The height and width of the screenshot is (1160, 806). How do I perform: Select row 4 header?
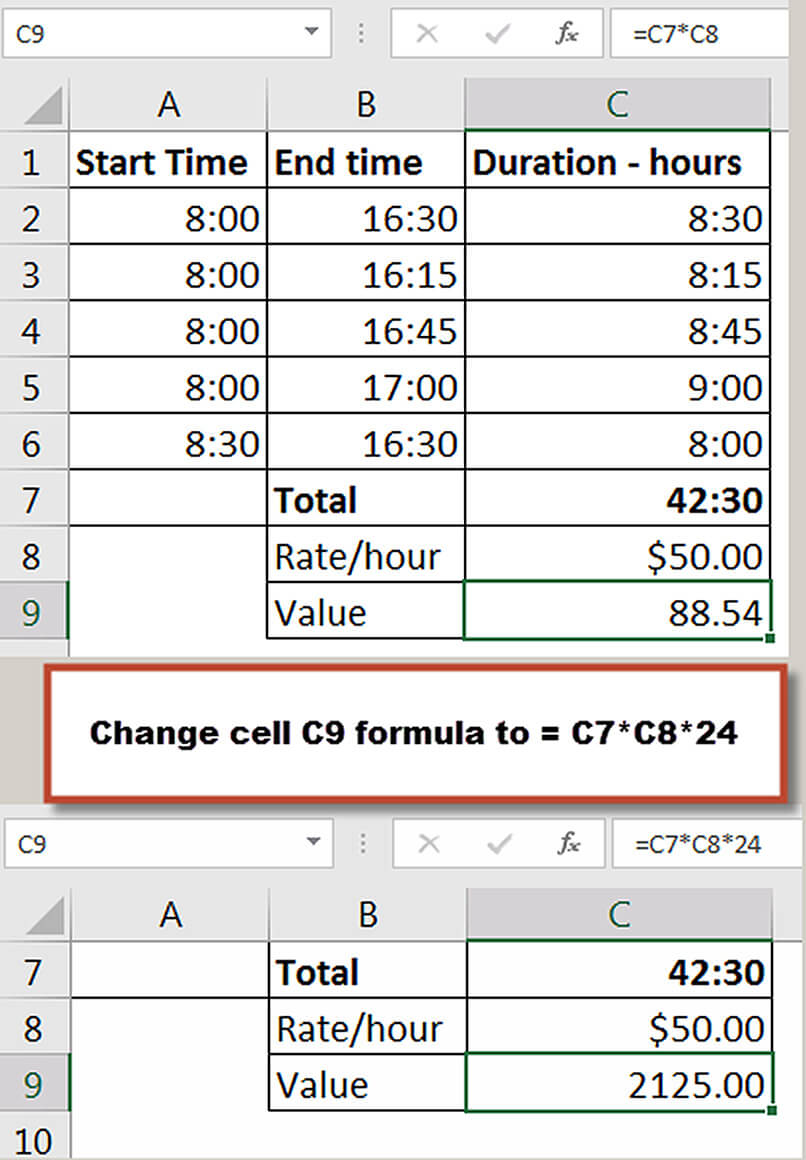33,330
